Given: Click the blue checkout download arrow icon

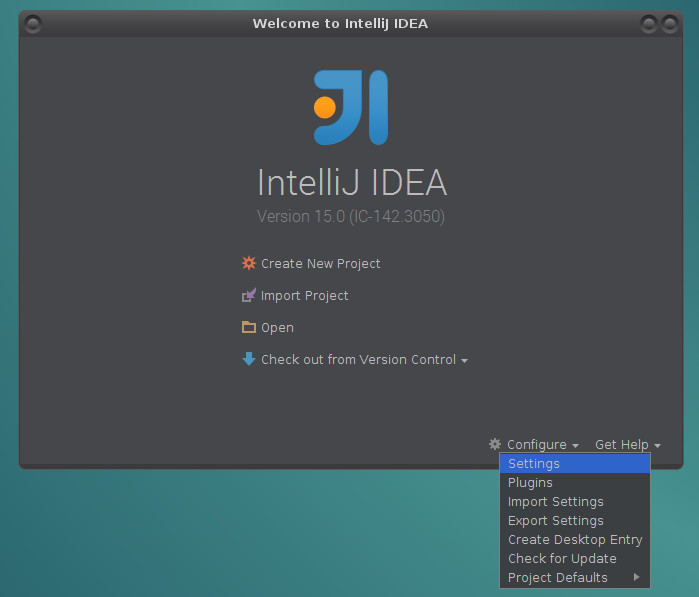Looking at the screenshot, I should coord(249,359).
